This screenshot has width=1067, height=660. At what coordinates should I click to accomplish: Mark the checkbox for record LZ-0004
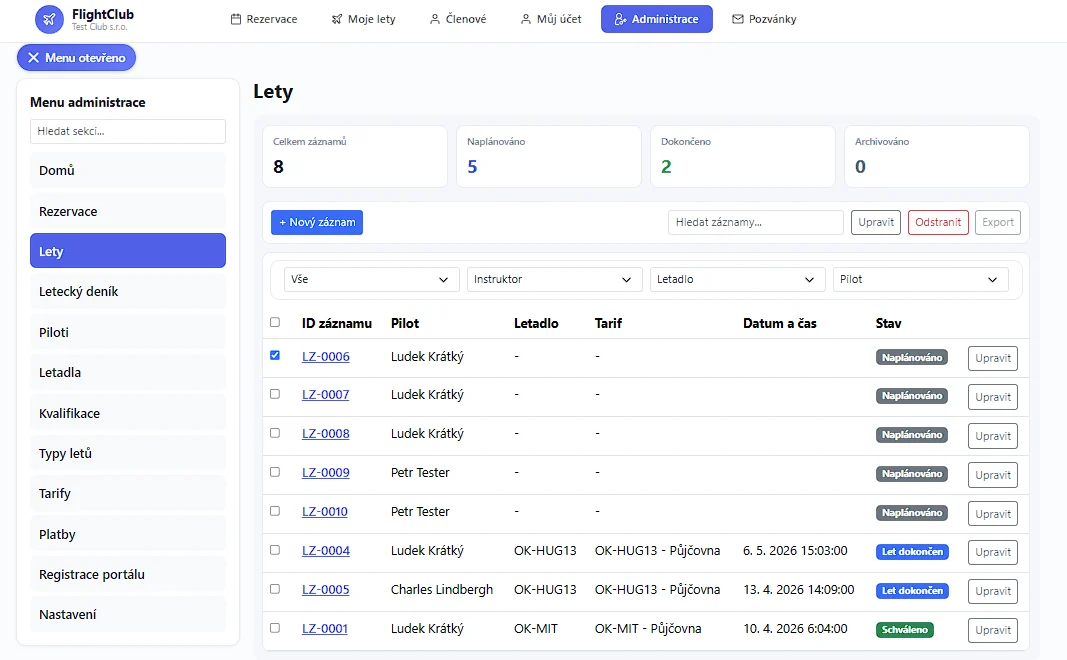(275, 550)
